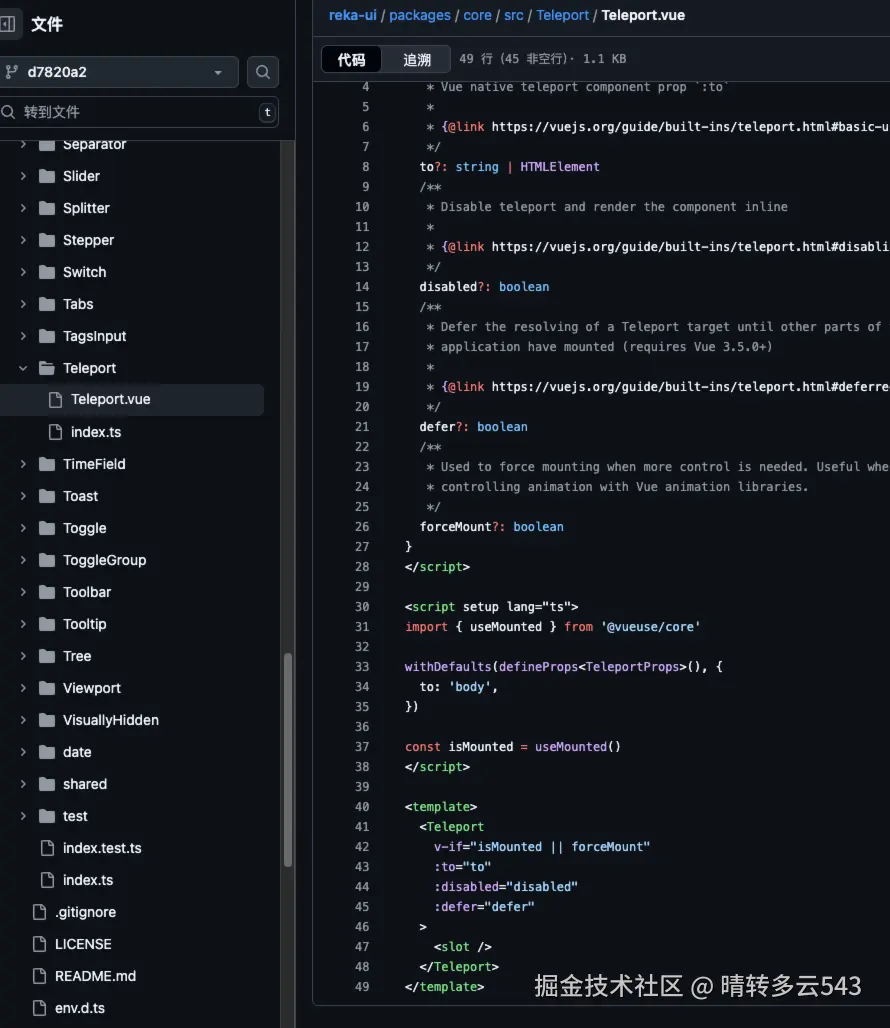Expand the Stepper folder chevron
The height and width of the screenshot is (1028, 890).
tap(24, 240)
